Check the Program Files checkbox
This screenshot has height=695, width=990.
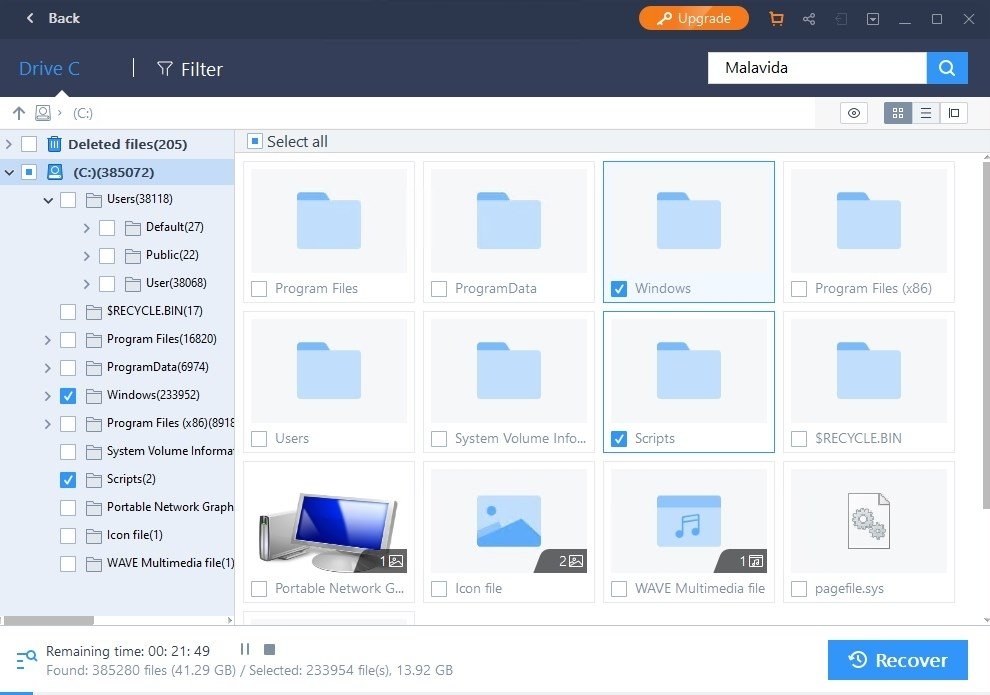pyautogui.click(x=258, y=289)
